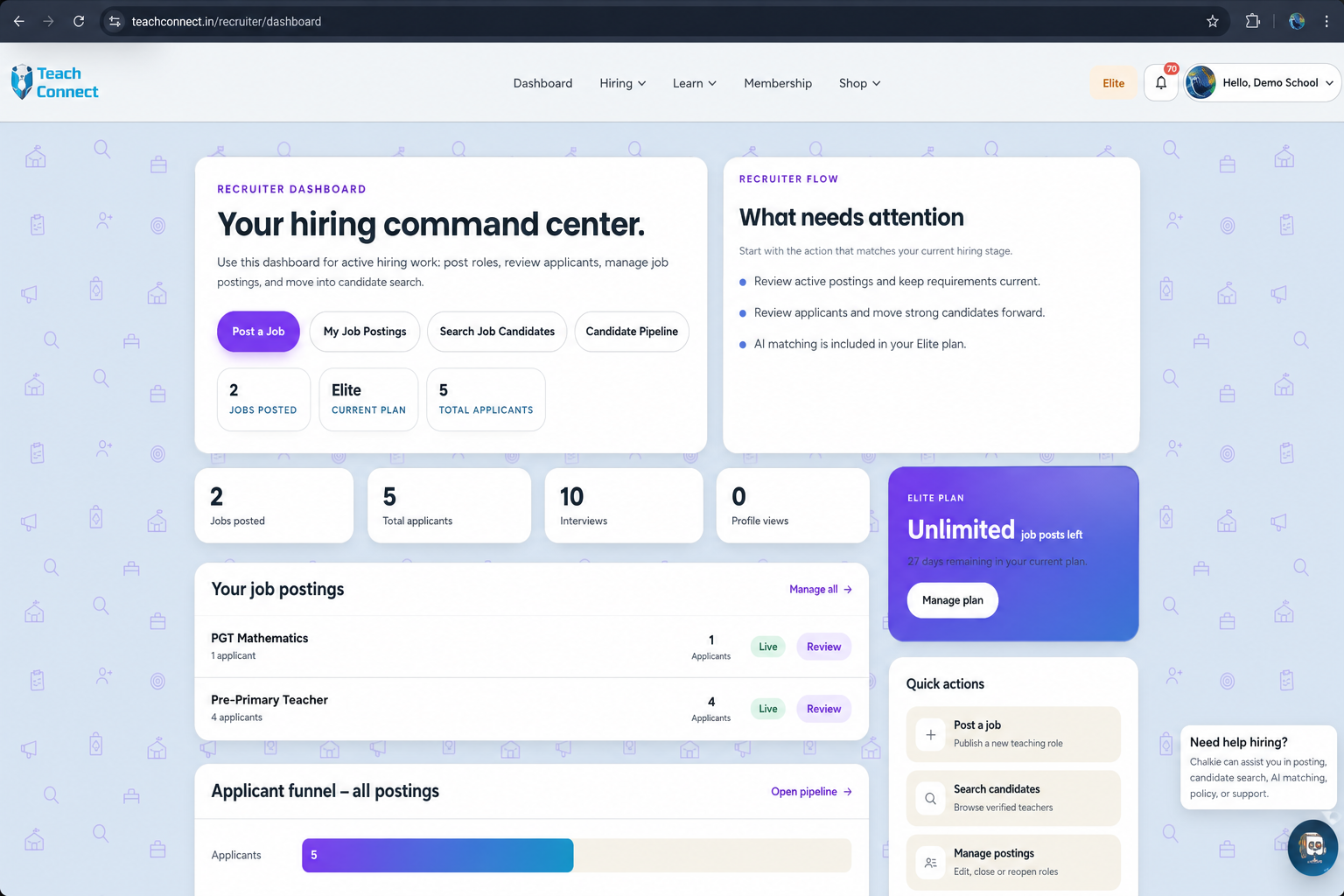Open the browser extensions puzzle icon

[1253, 21]
